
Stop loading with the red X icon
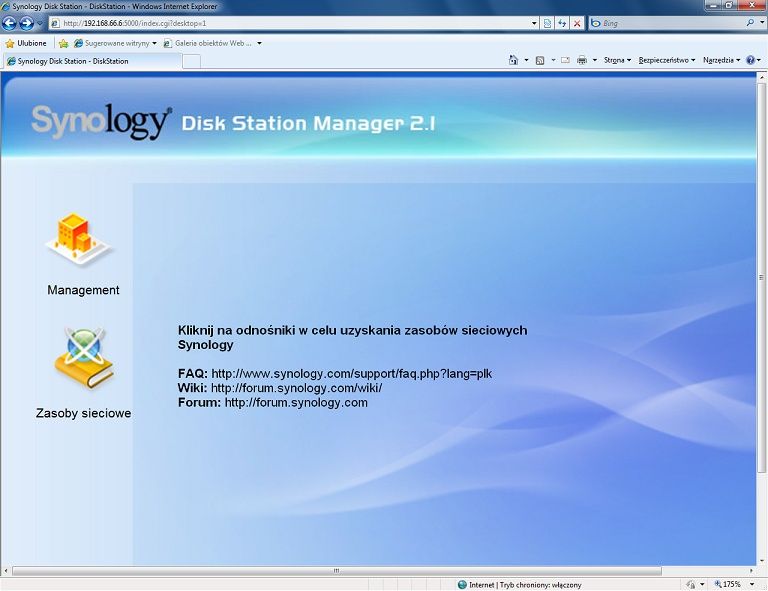coord(577,23)
